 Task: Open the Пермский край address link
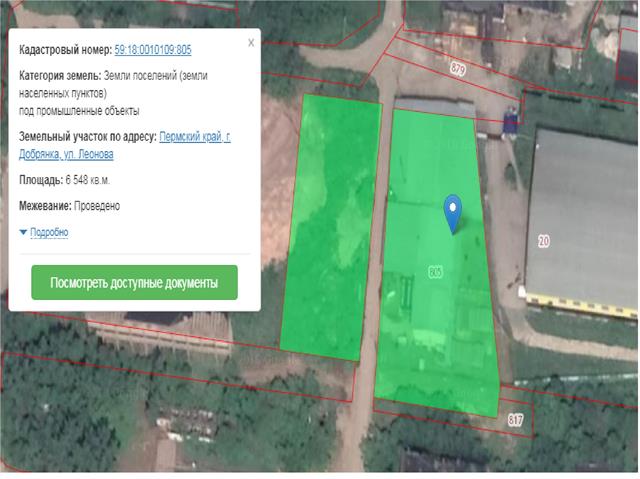(x=194, y=137)
